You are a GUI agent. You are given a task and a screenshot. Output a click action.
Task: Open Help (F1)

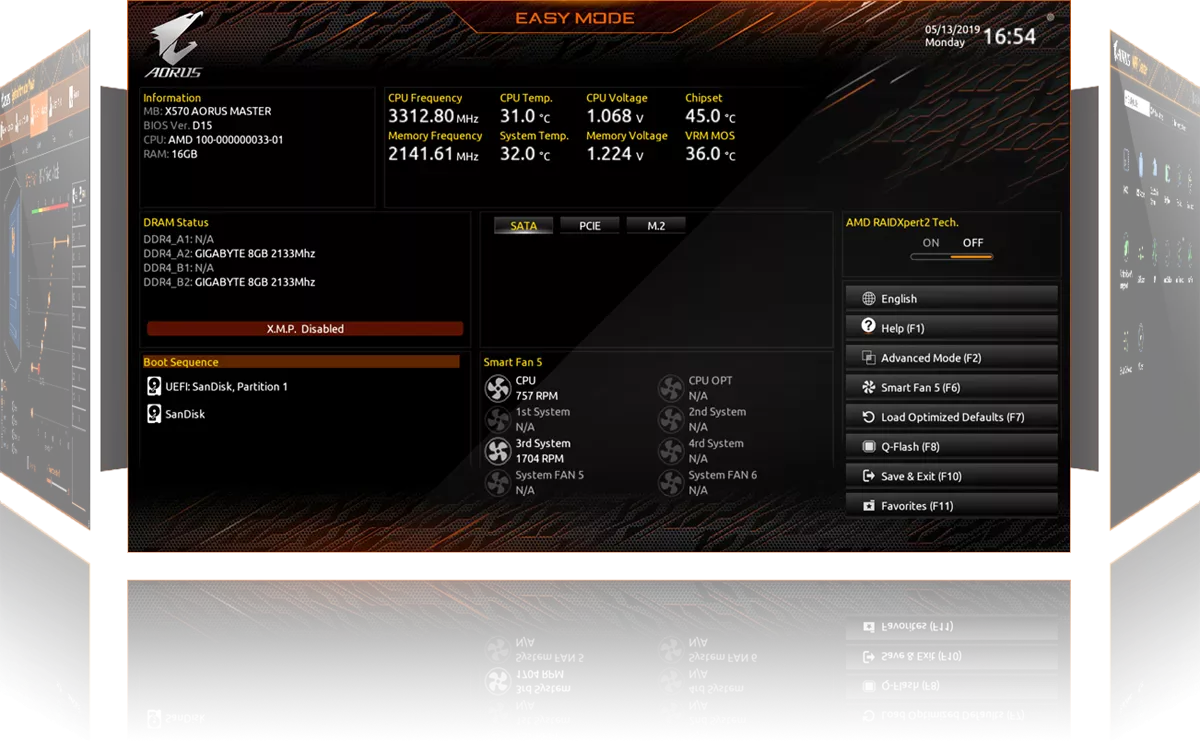click(951, 327)
